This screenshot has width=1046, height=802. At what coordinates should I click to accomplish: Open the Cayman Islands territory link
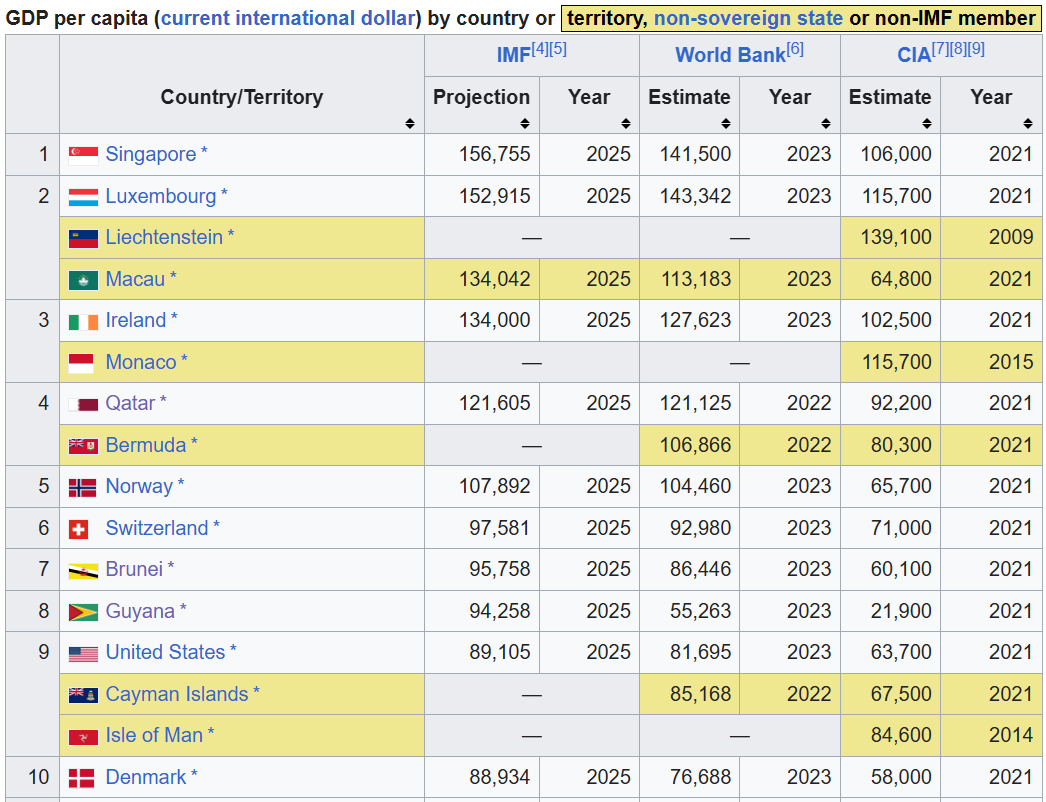(177, 695)
